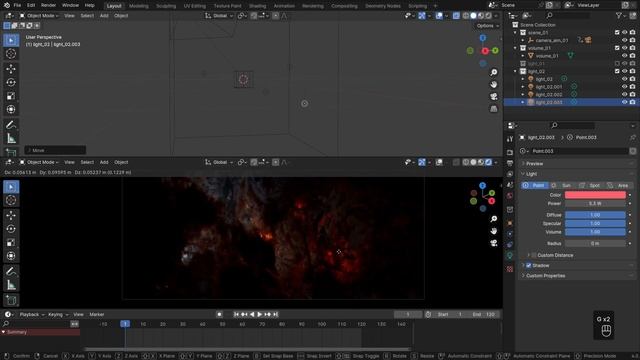Select the Move tool in lower viewport
Image resolution: width=640 pixels, height=360 pixels.
(11, 215)
